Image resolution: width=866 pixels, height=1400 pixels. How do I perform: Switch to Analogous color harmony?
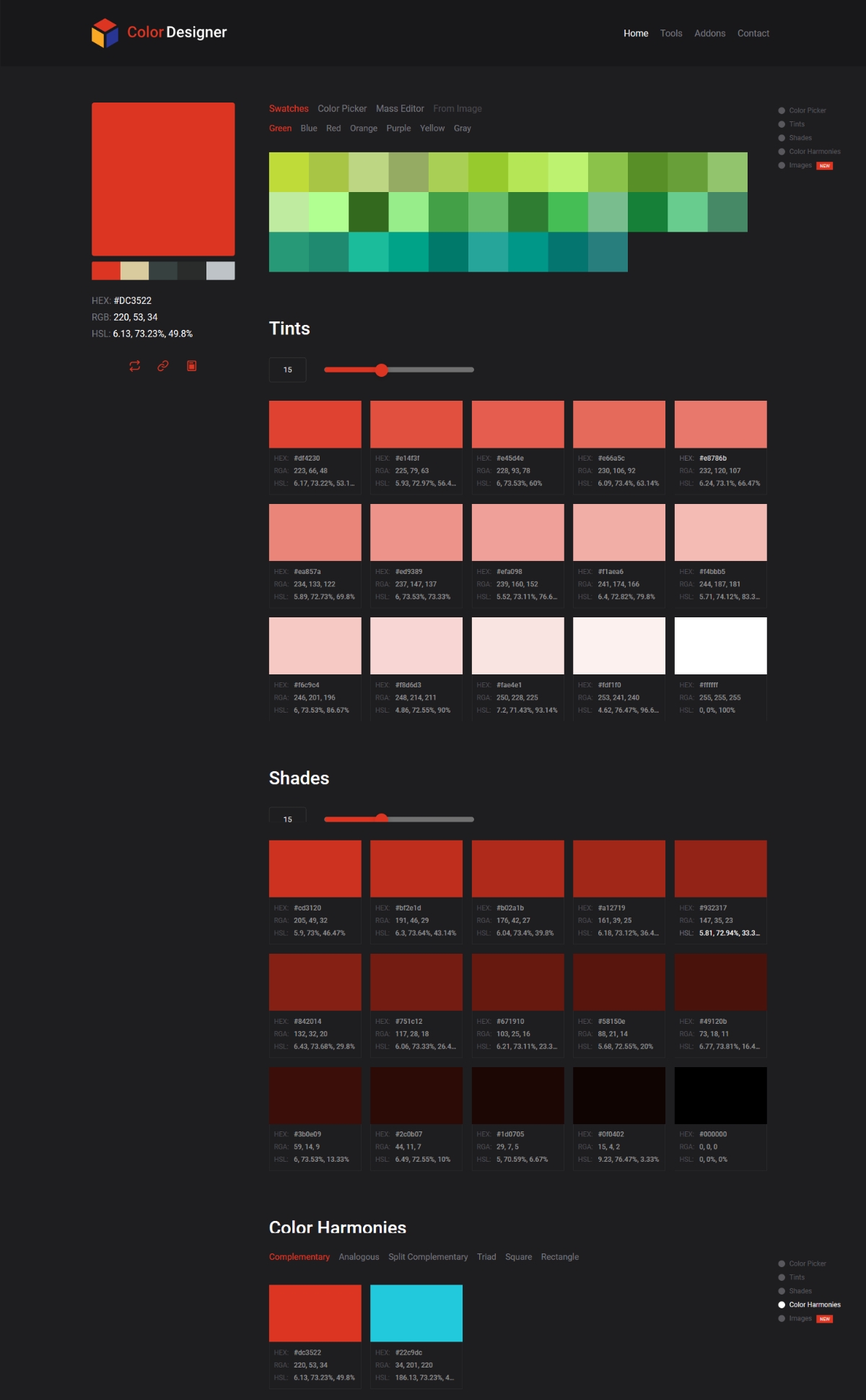(x=359, y=1257)
